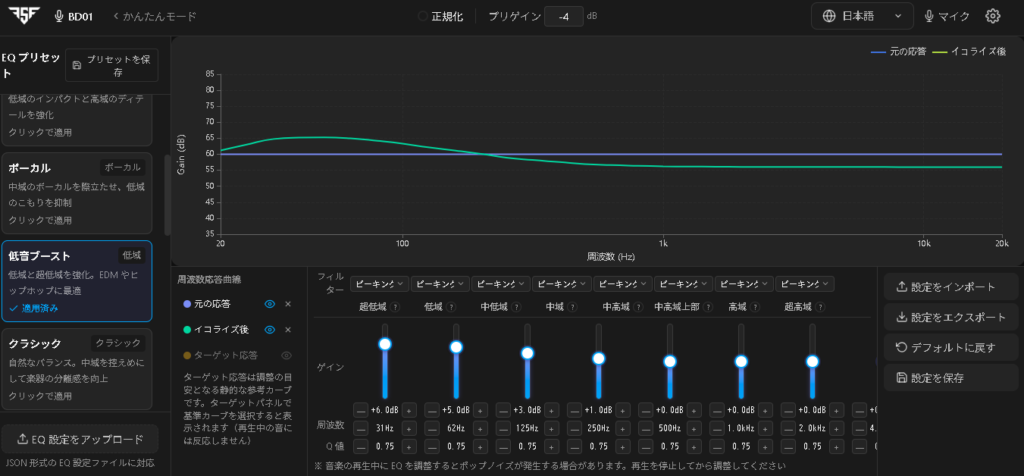This screenshot has height=476, width=1024.
Task: Lower the 250Hz frequency with minus
Action: (x=574, y=428)
